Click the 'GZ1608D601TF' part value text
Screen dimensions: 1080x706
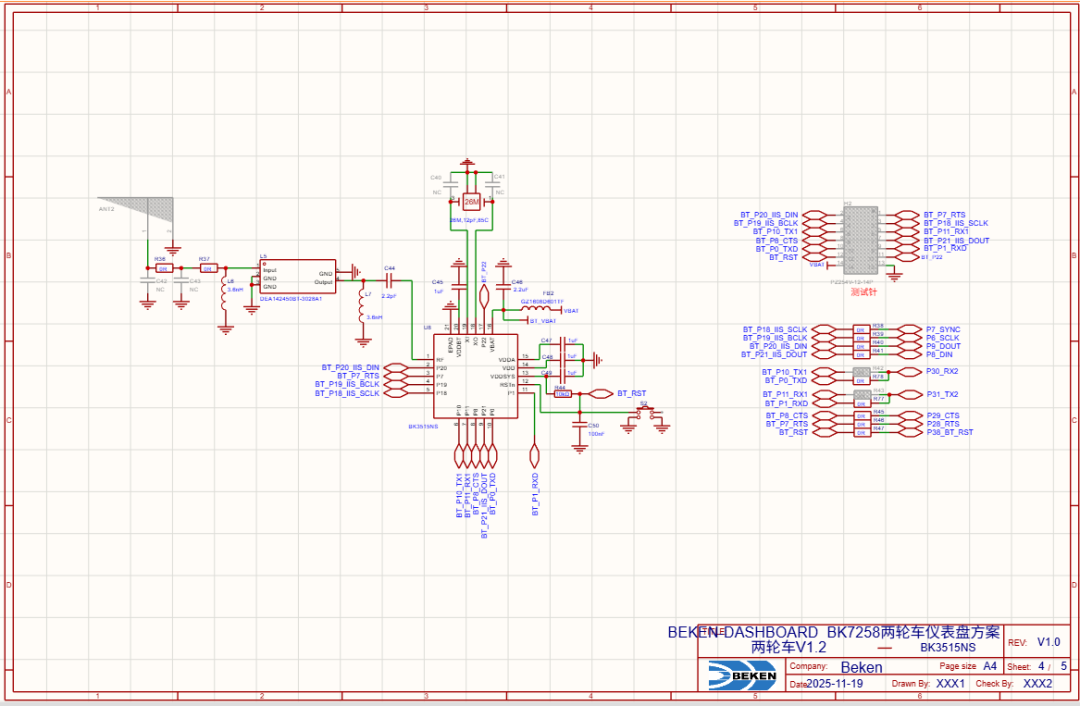[542, 302]
